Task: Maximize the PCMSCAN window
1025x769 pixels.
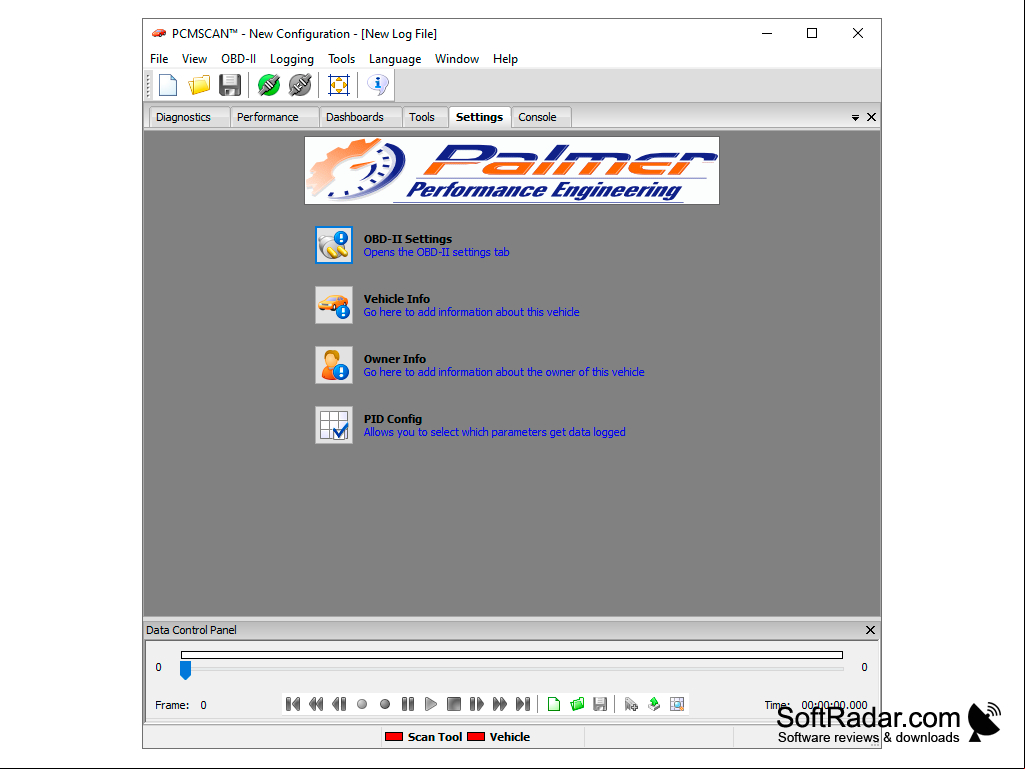Action: (x=812, y=33)
